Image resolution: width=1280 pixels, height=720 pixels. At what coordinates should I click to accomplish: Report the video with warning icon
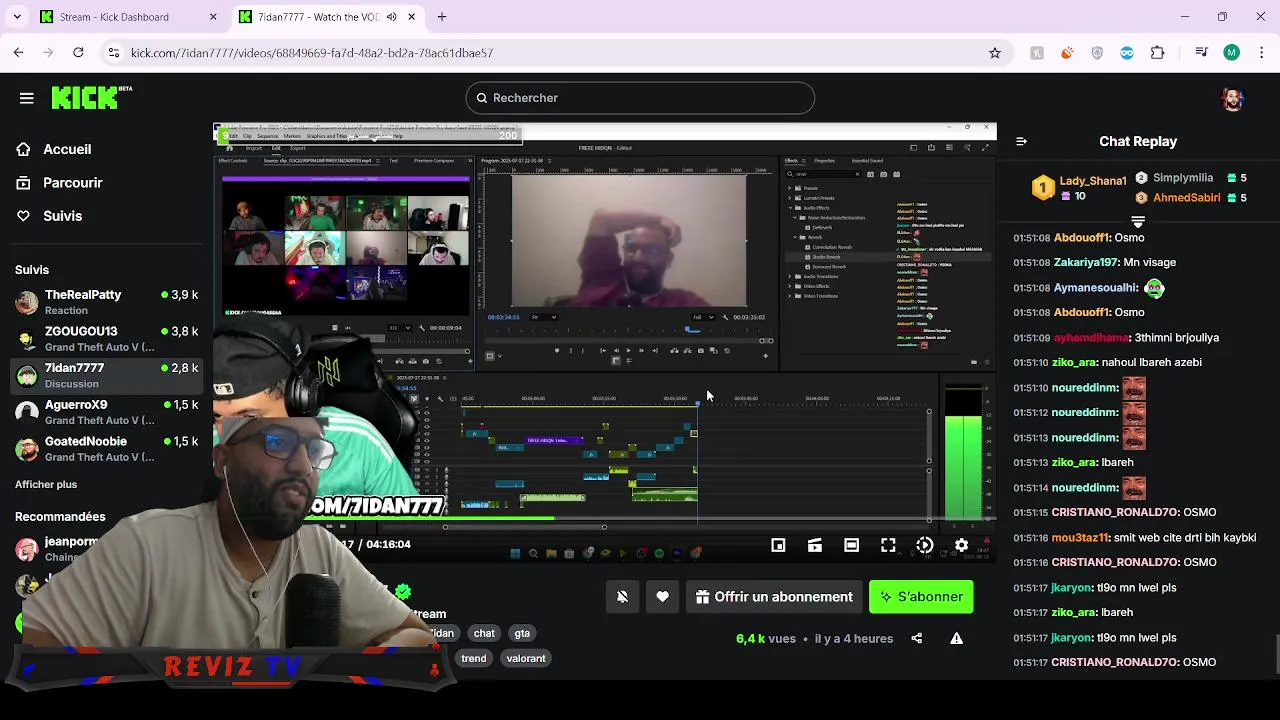pyautogui.click(x=956, y=638)
